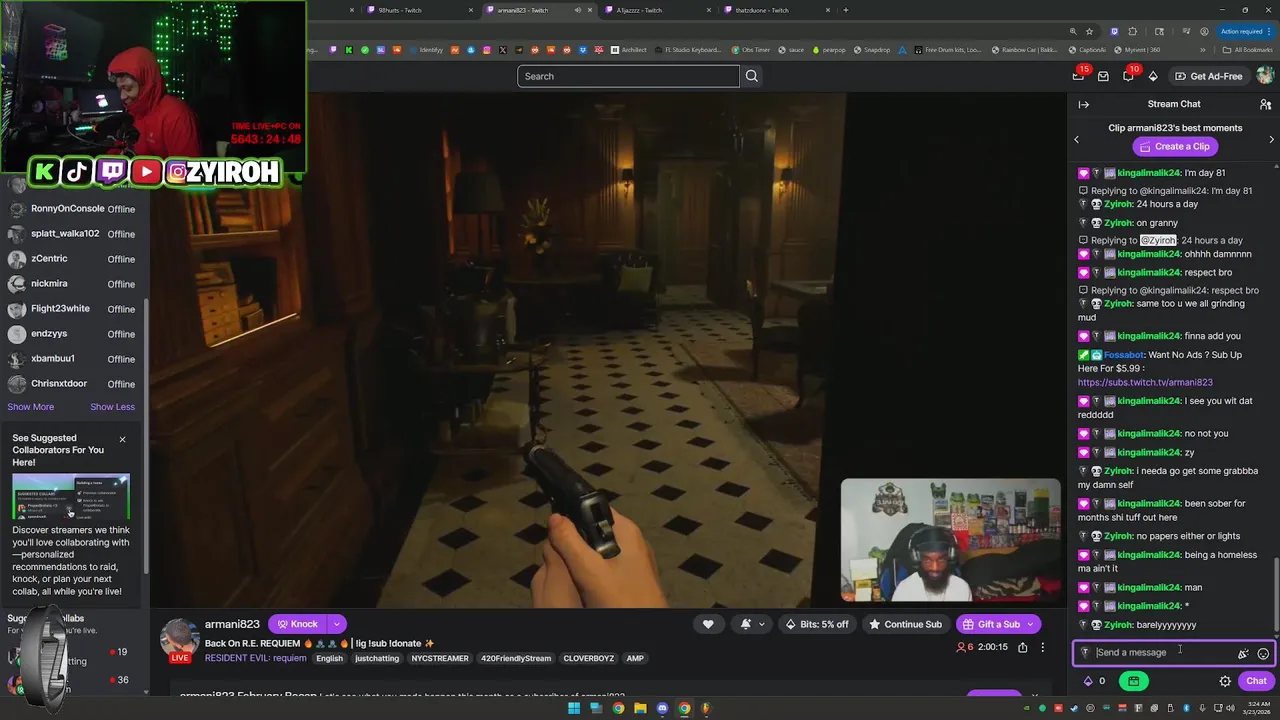Open RonnyOnConsole offline channel
The width and height of the screenshot is (1280, 720).
click(x=75, y=209)
